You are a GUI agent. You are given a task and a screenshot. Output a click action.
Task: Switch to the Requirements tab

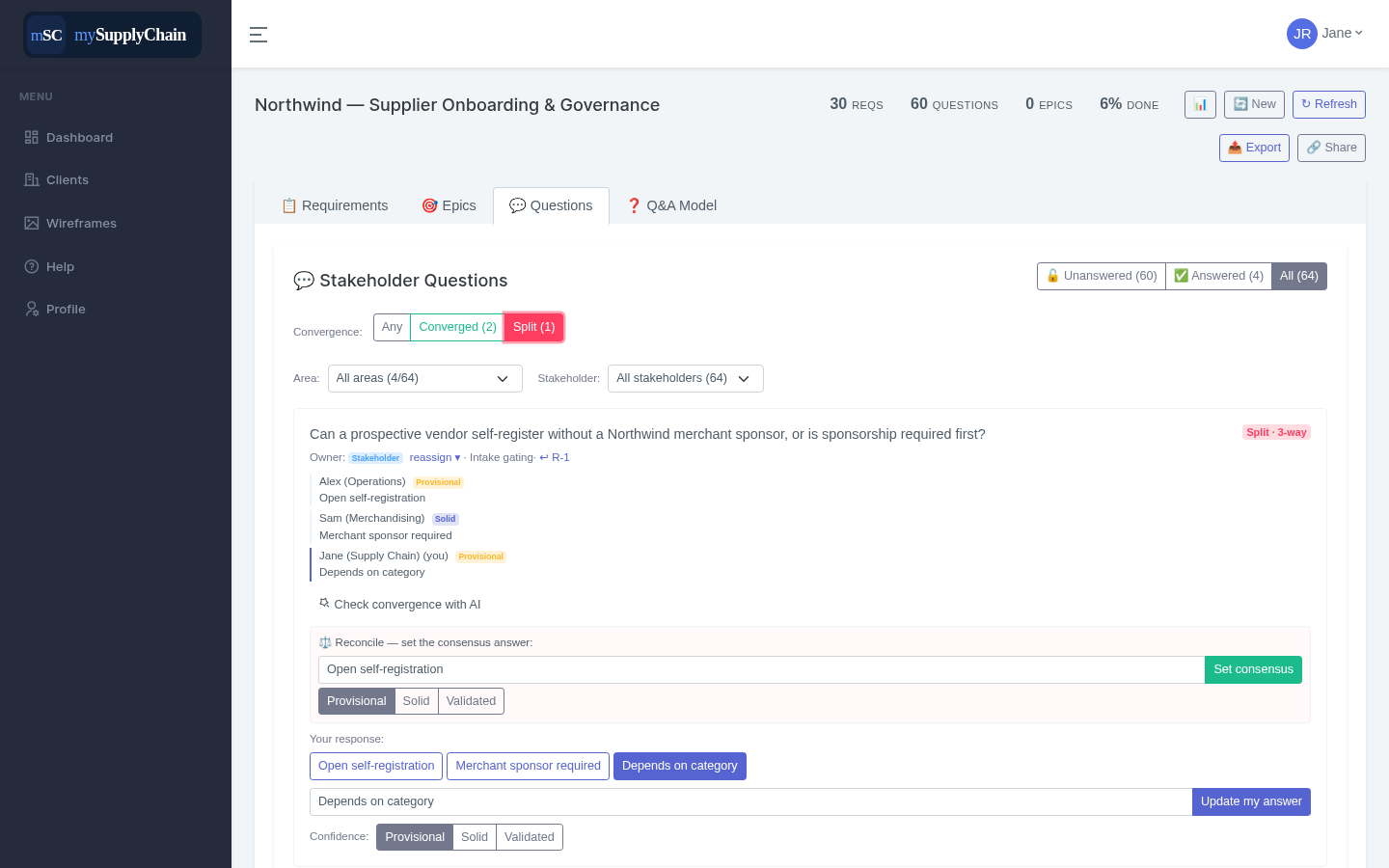[x=335, y=205]
